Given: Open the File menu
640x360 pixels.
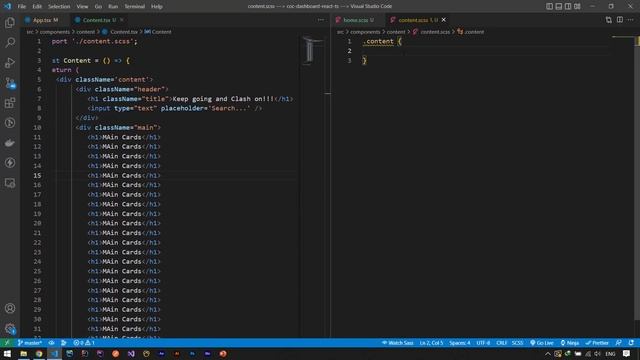Looking at the screenshot, I should 22,7.
